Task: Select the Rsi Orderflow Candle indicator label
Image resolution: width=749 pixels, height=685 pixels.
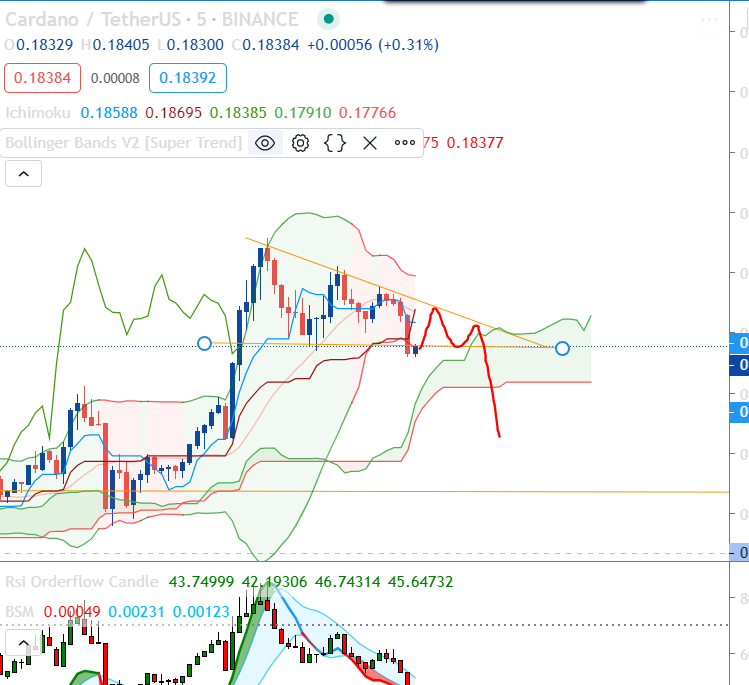Action: (x=82, y=581)
